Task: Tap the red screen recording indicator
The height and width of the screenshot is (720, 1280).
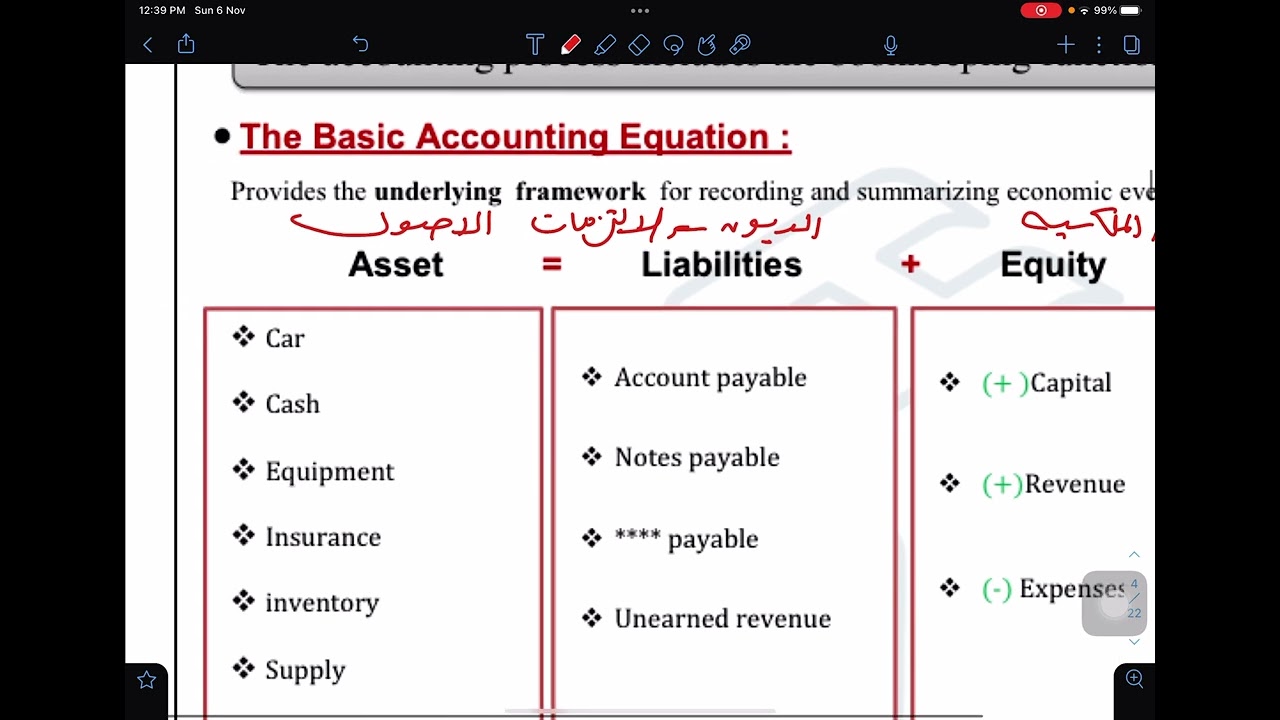Action: click(x=1041, y=10)
